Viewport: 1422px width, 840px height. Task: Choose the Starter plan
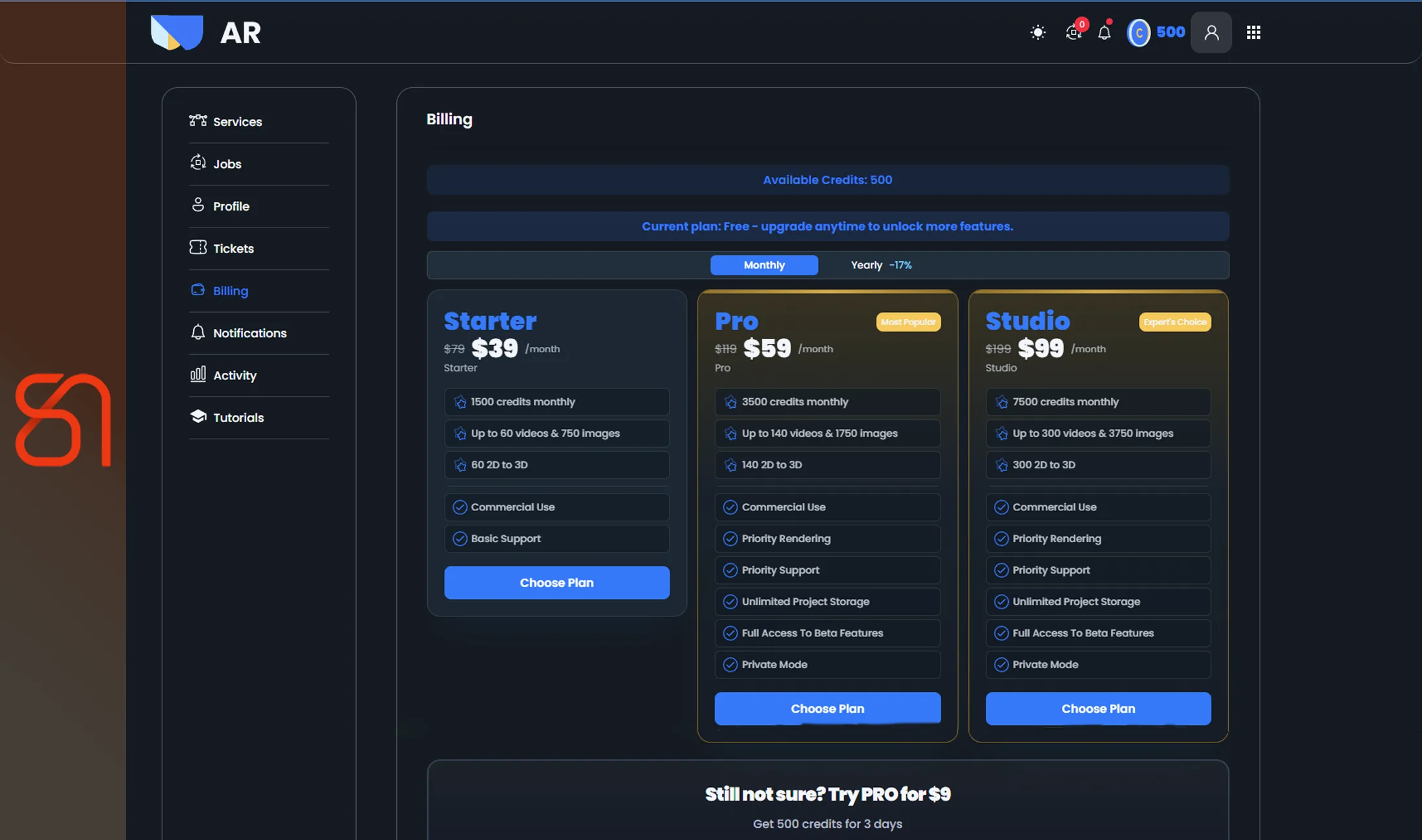click(557, 583)
